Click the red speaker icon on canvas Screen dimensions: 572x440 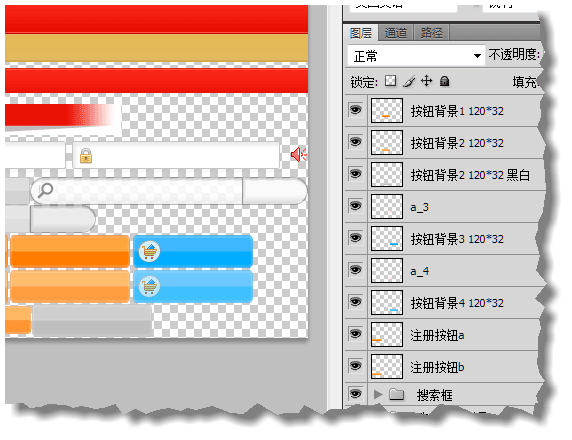click(298, 154)
